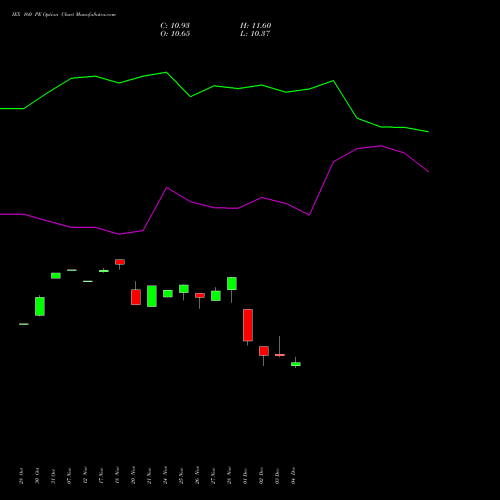Click the high value 'H: 11.60'
Viewport: 500px width, 500px height.
point(255,26)
